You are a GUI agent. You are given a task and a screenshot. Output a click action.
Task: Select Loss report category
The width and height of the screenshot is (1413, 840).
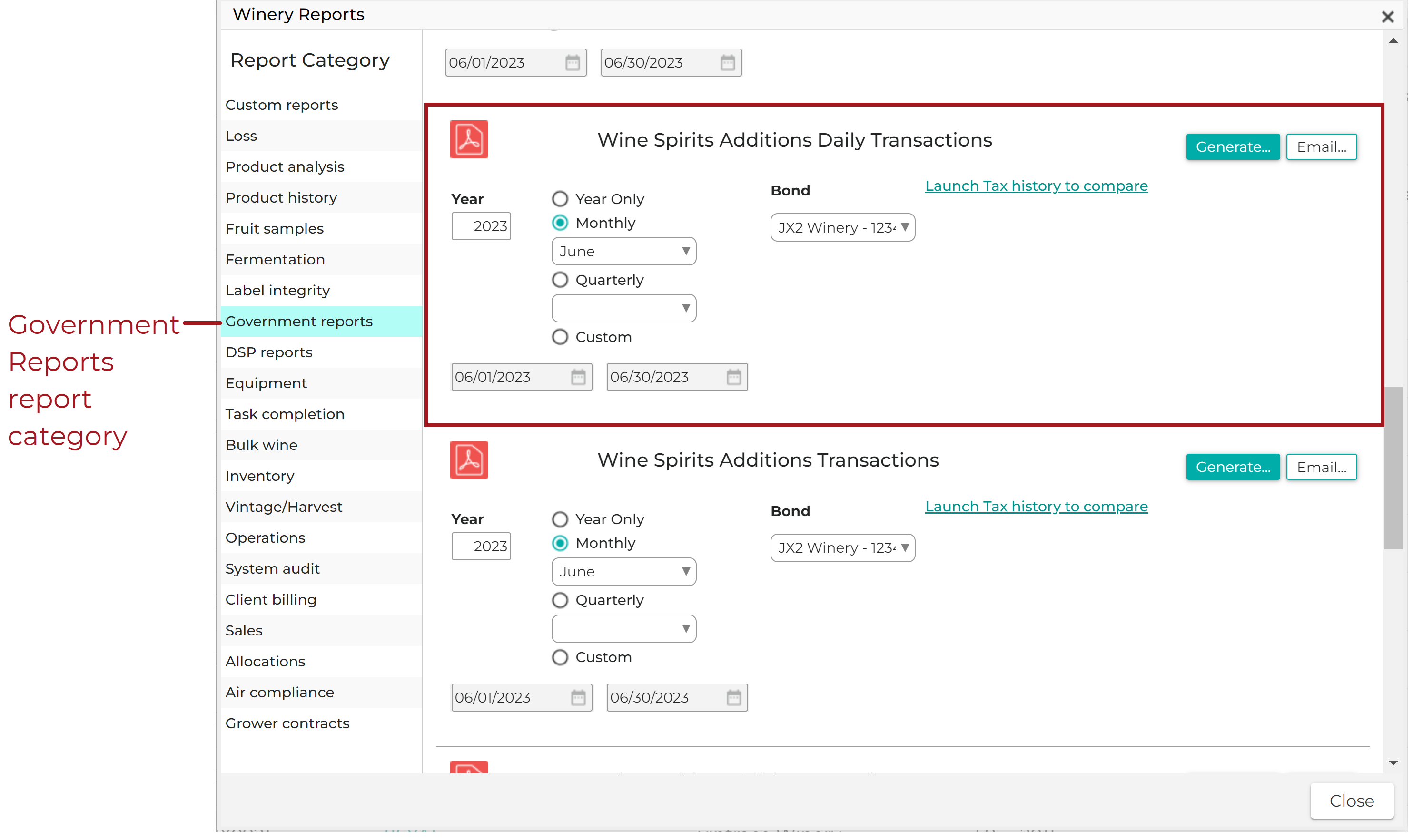pyautogui.click(x=321, y=136)
